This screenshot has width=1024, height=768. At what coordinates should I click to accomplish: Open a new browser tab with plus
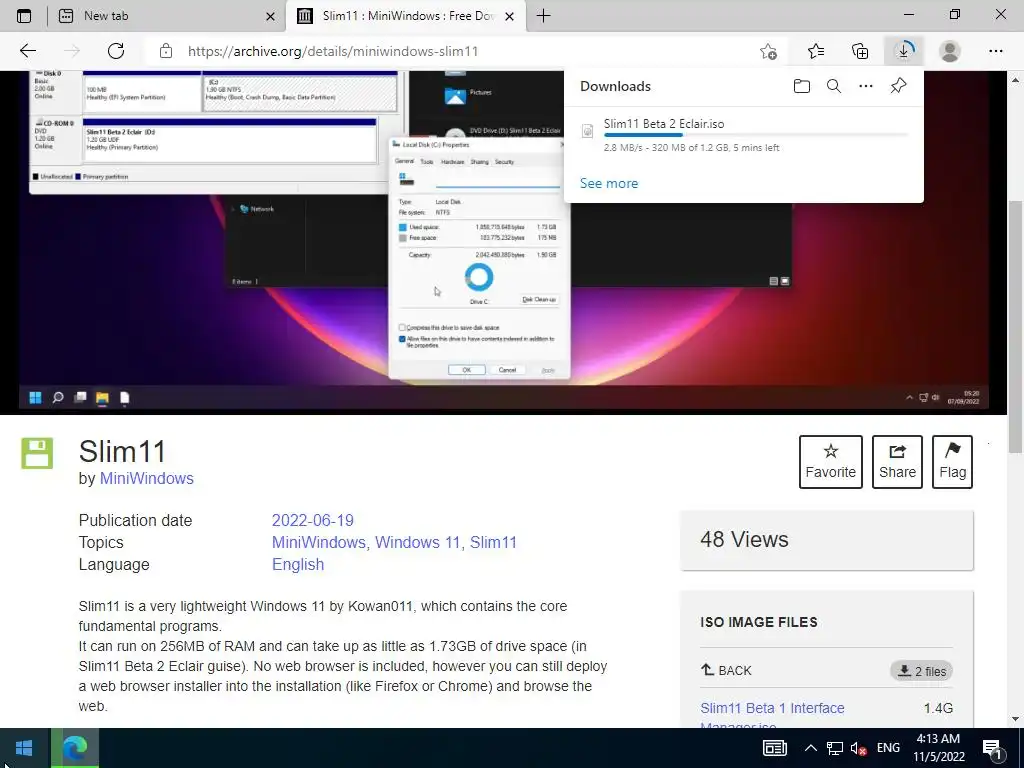click(x=543, y=16)
